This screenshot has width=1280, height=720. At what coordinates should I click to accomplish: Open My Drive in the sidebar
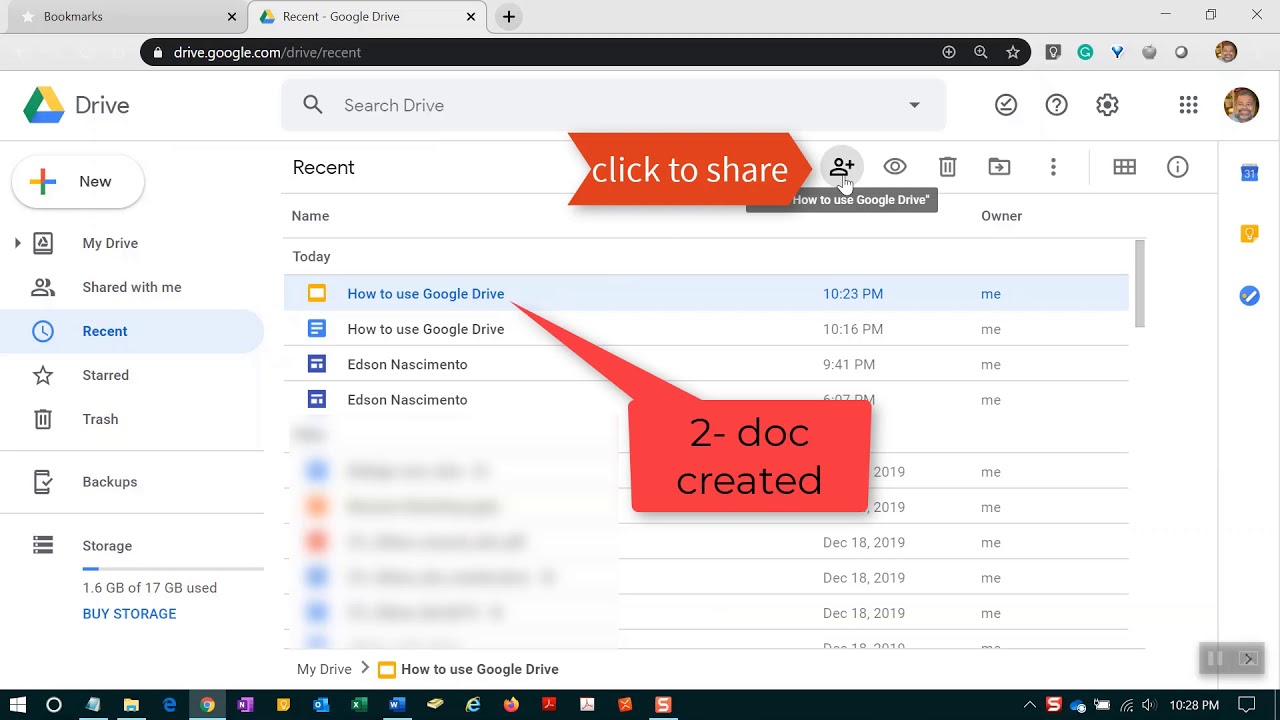pyautogui.click(x=110, y=243)
